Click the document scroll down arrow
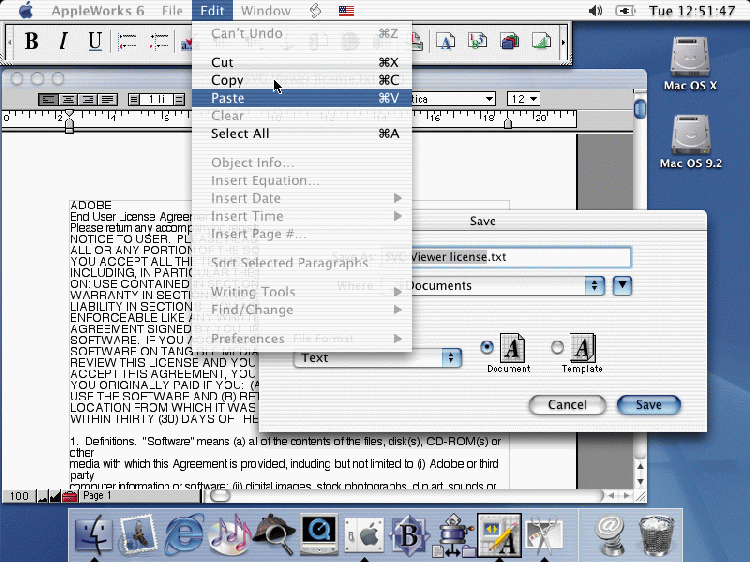The height and width of the screenshot is (562, 750). (640, 481)
